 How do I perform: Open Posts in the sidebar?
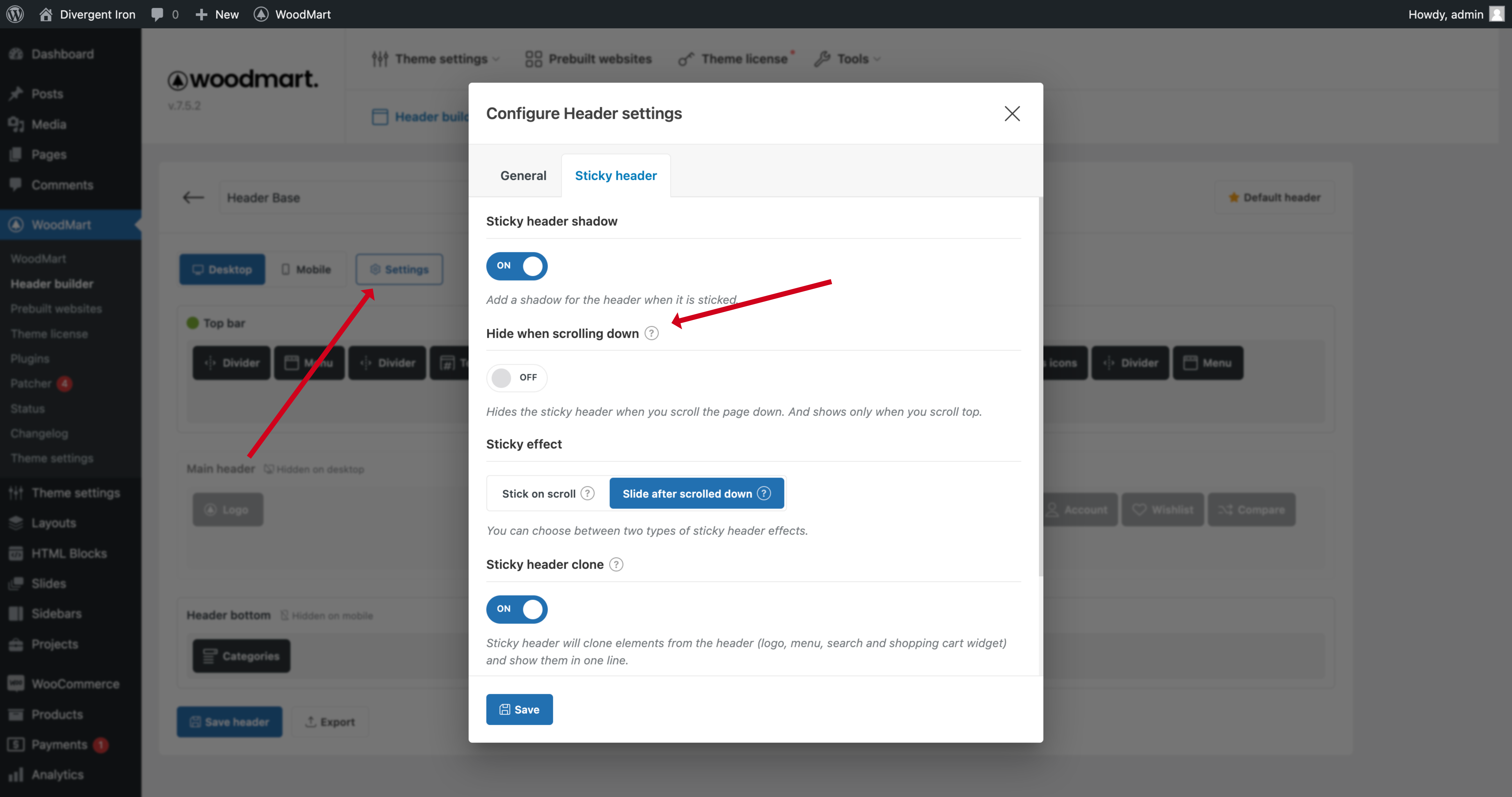click(70, 94)
